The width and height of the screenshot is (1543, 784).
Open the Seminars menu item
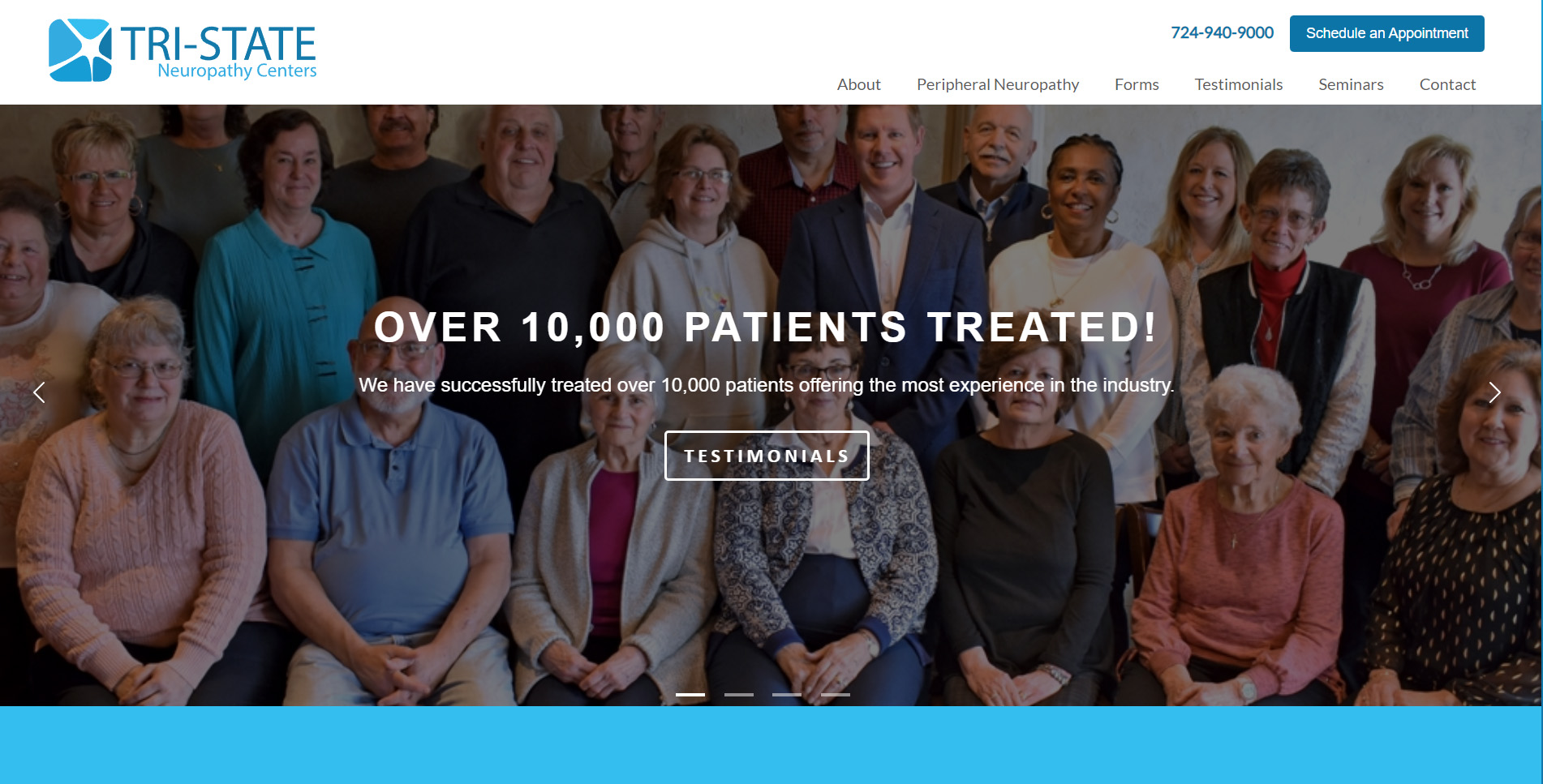pyautogui.click(x=1351, y=84)
